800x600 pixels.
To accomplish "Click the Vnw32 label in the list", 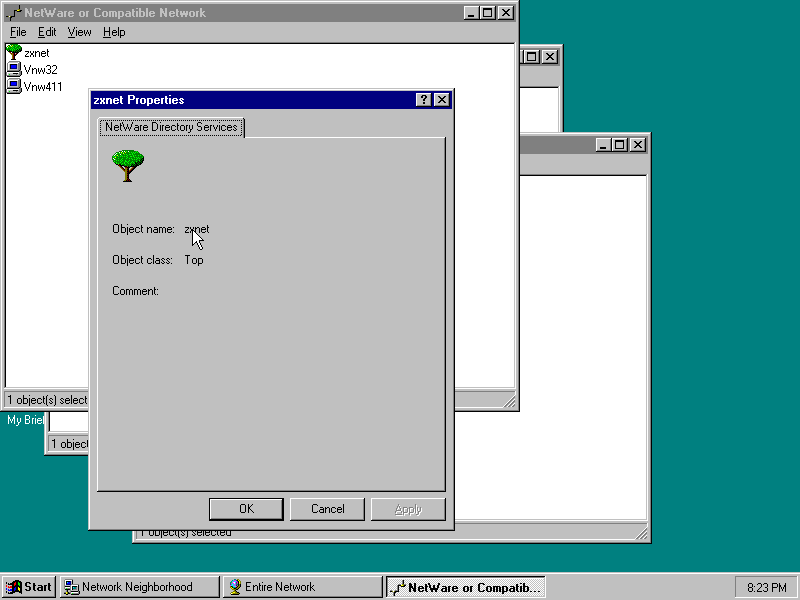I will pyautogui.click(x=40, y=70).
